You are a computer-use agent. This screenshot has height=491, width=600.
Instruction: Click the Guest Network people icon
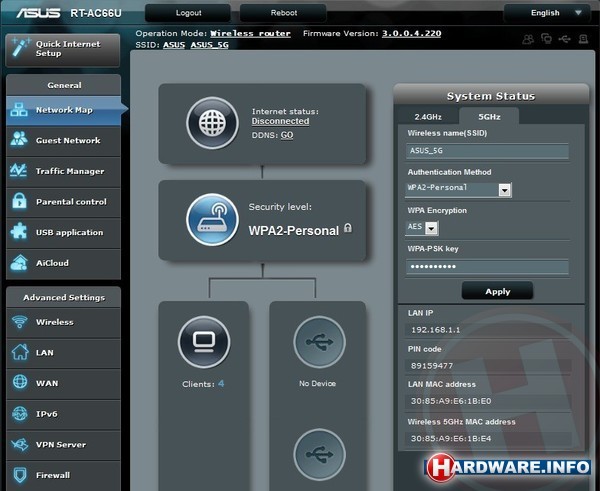click(x=19, y=139)
